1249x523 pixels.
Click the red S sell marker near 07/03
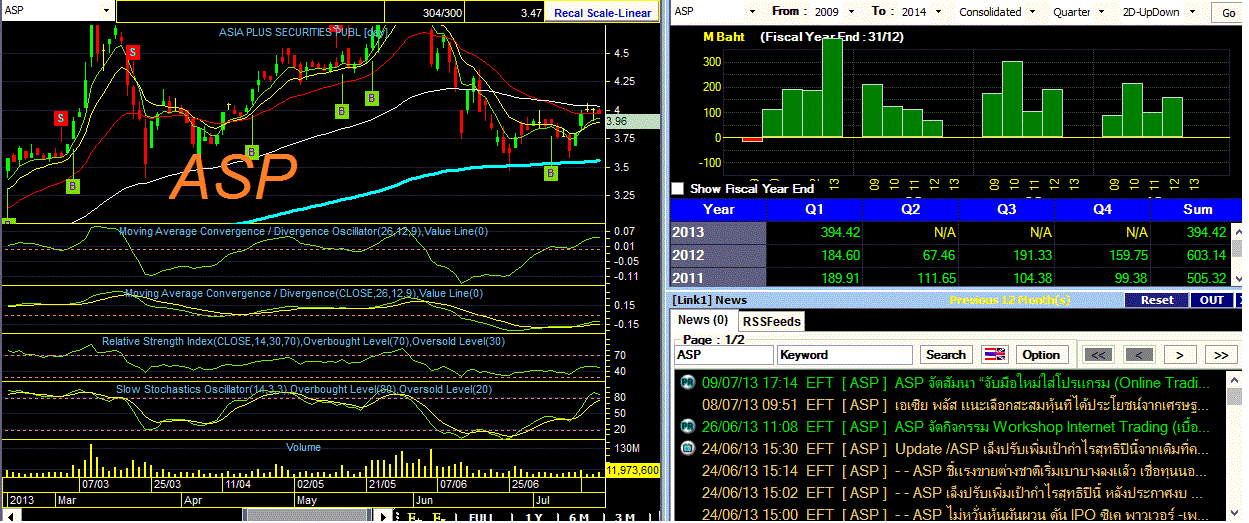coord(60,118)
